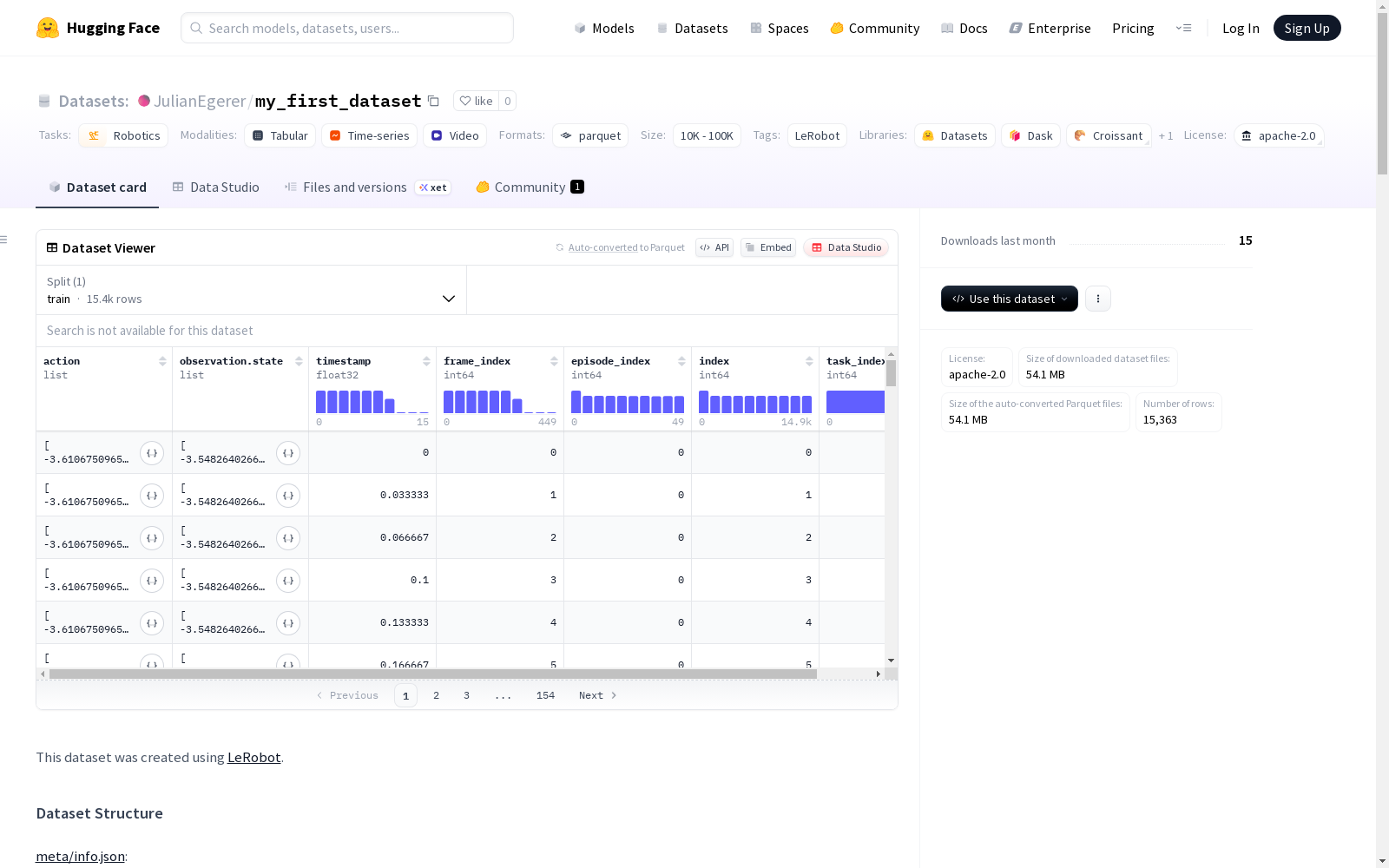Sort by the timestamp column
This screenshot has width=1389, height=868.
click(426, 361)
